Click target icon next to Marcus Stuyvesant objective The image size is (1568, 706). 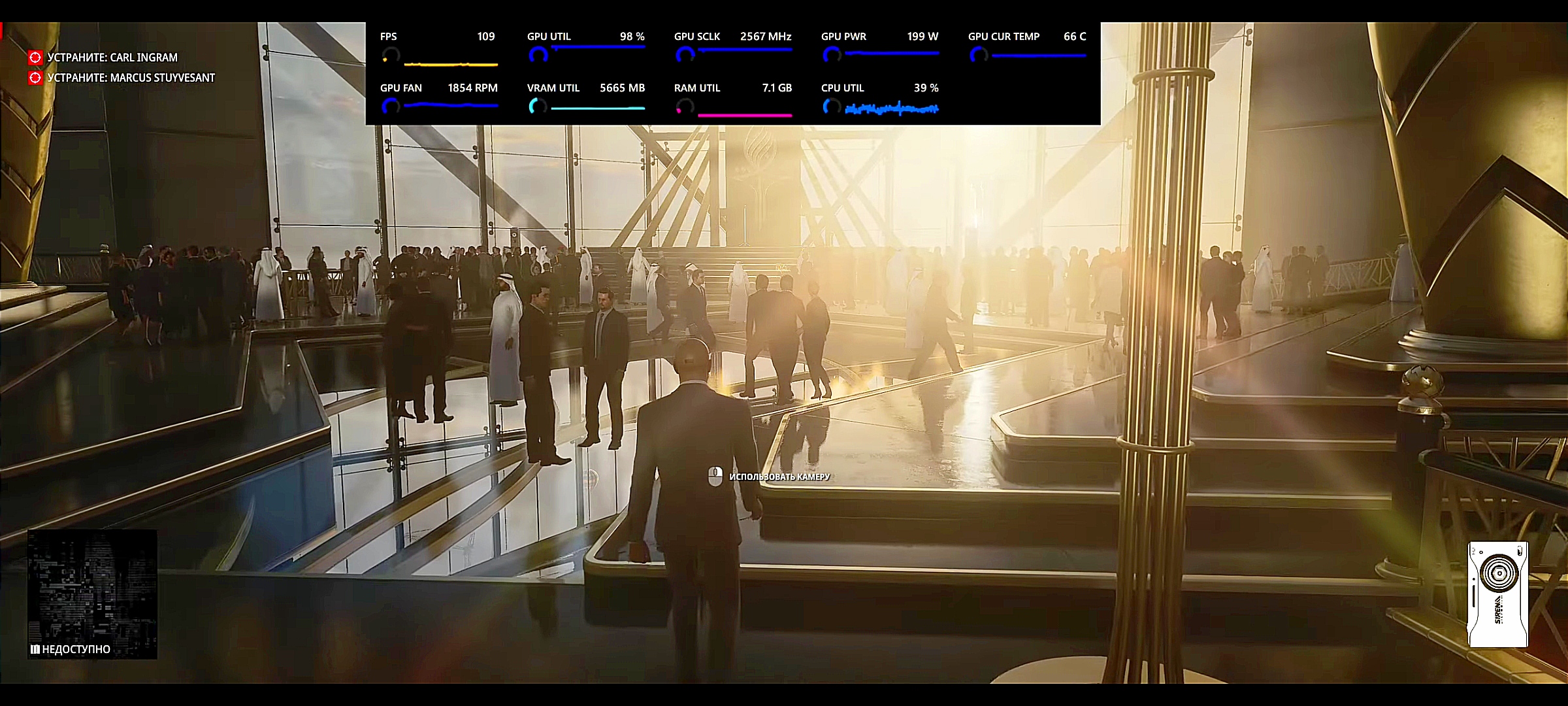click(35, 78)
